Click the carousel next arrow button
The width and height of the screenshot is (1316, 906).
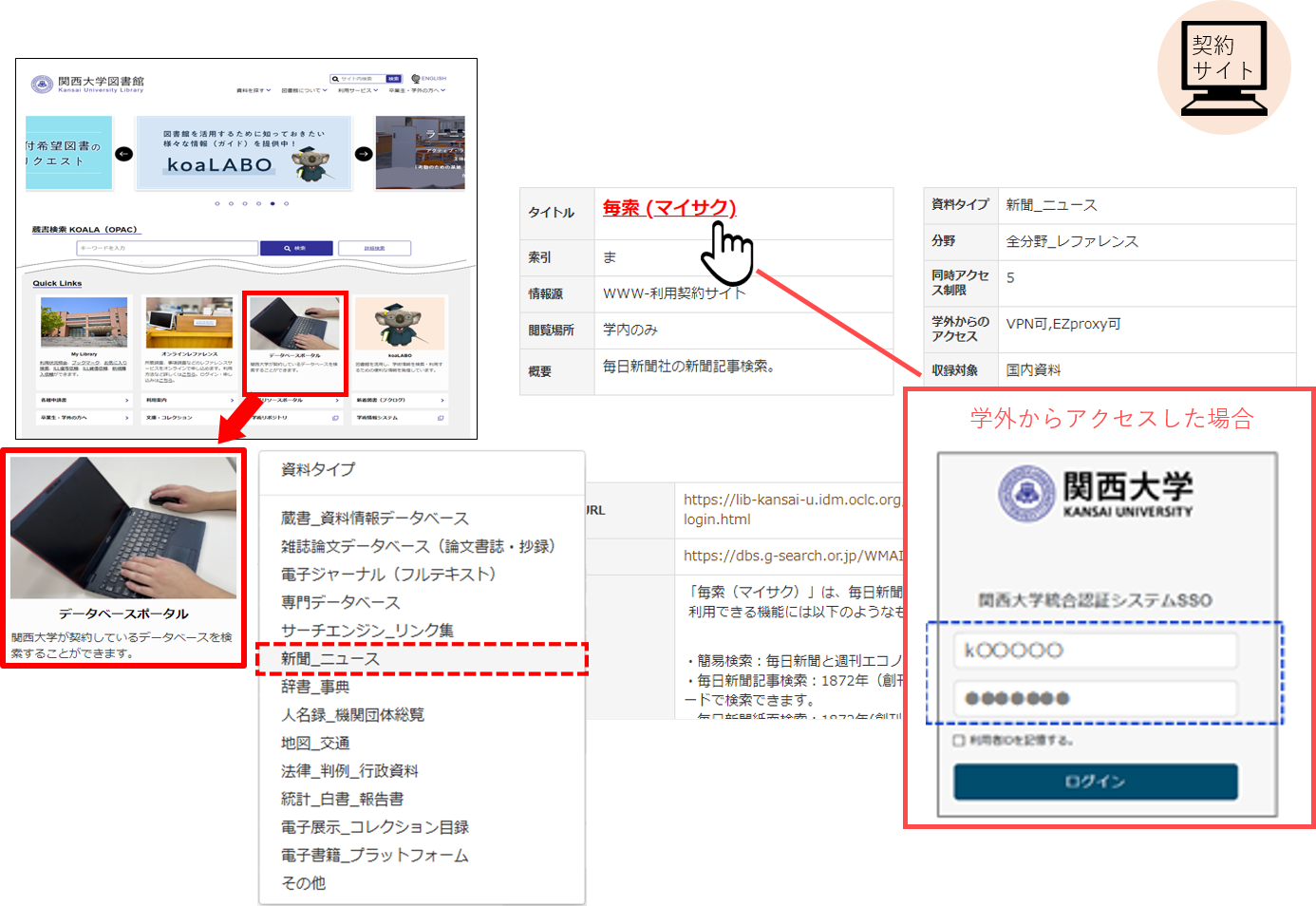pyautogui.click(x=364, y=154)
